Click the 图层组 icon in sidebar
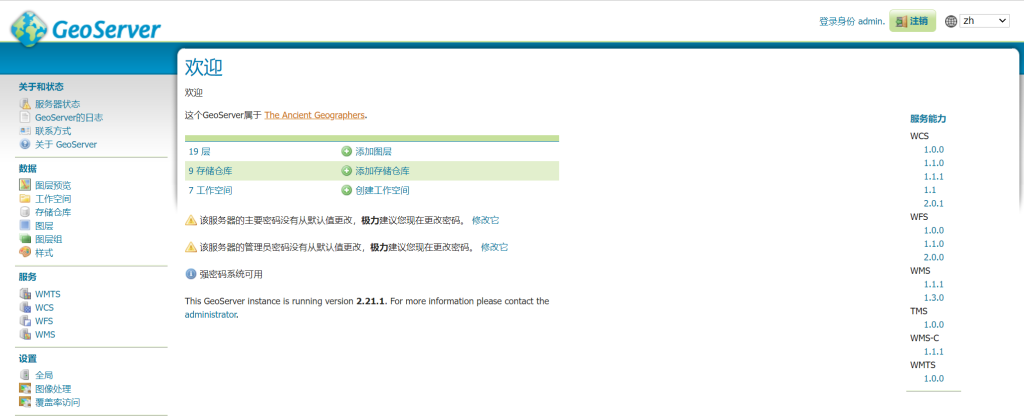Viewport: 1024px width, 416px height. click(x=25, y=239)
